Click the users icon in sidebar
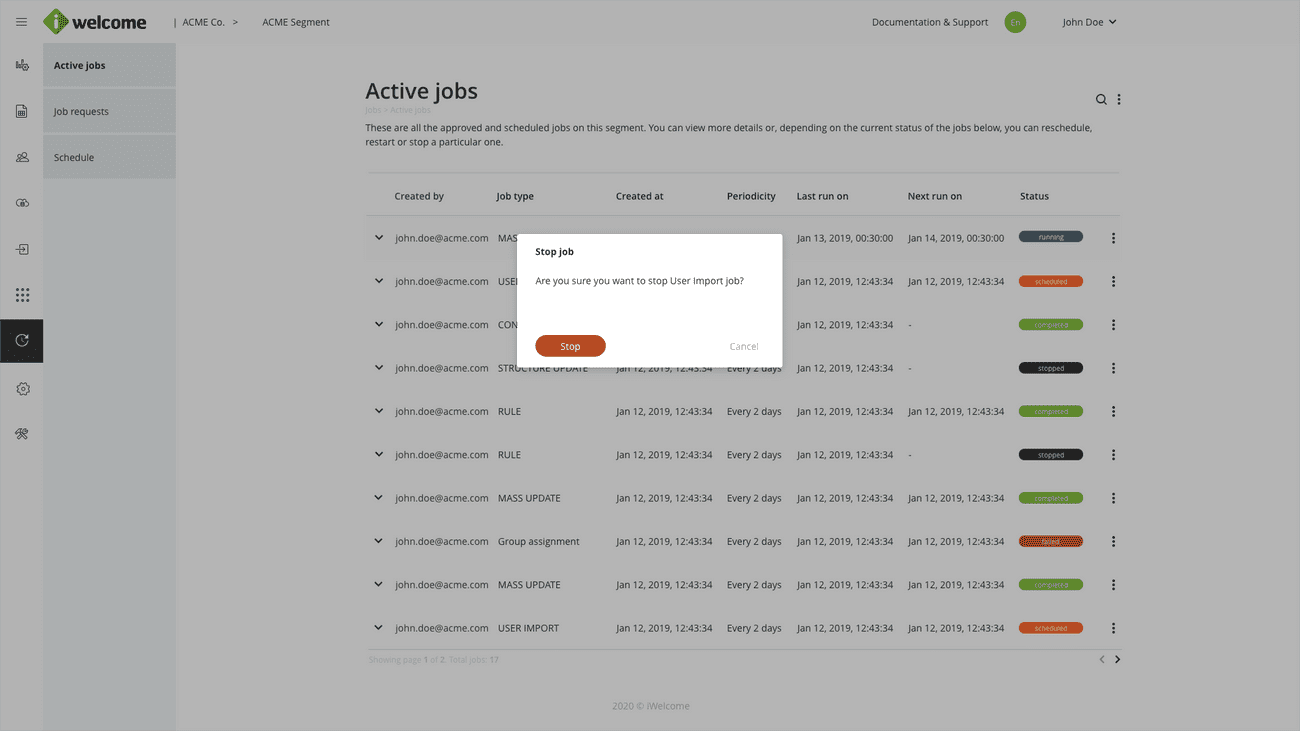Image resolution: width=1300 pixels, height=731 pixels. [x=22, y=158]
